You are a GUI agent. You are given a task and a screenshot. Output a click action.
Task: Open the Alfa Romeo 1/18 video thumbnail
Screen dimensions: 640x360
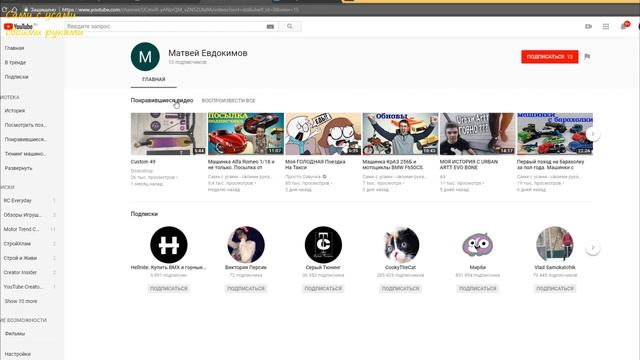(246, 134)
